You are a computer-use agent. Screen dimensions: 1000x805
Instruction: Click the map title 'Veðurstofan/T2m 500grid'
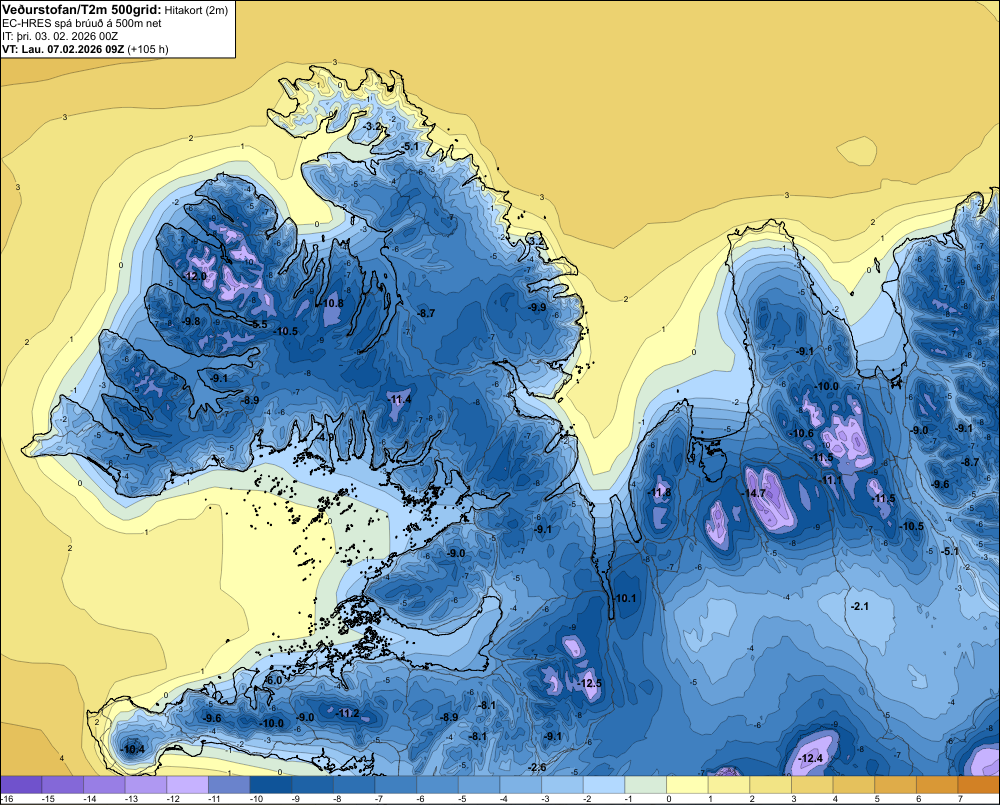(82, 9)
